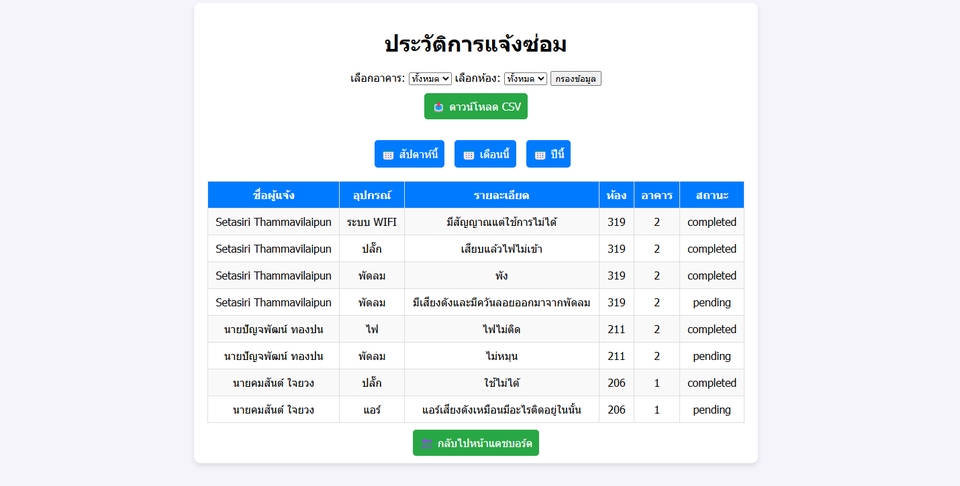This screenshot has width=960, height=486.
Task: Click the ประวัติการแจ้งซ่อม page heading
Action: pos(476,44)
